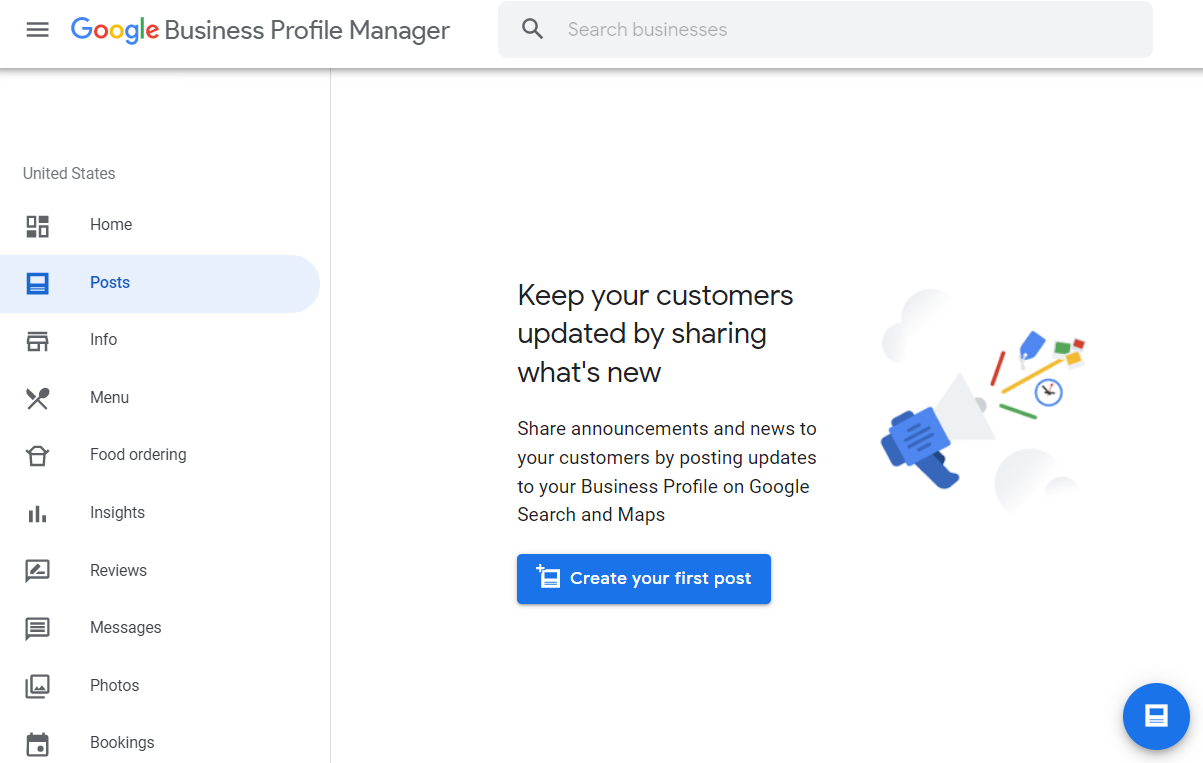Click the Menu fork and spoon icon

(x=37, y=399)
